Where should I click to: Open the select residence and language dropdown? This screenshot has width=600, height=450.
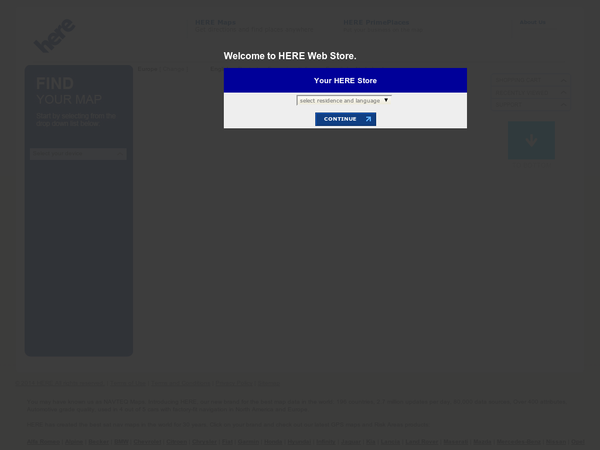click(x=344, y=100)
